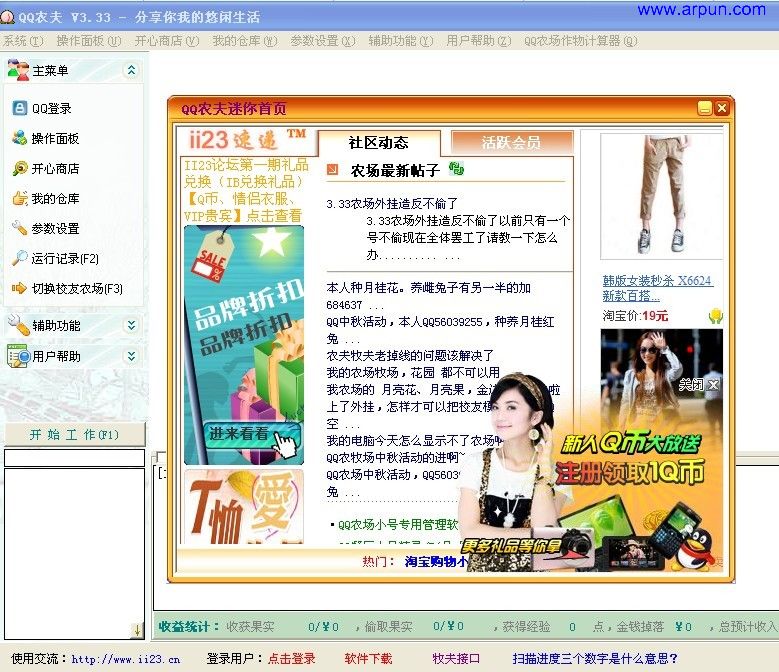Expand the 辅助功能 section chevron
Screen dimensions: 779x672
click(x=131, y=325)
